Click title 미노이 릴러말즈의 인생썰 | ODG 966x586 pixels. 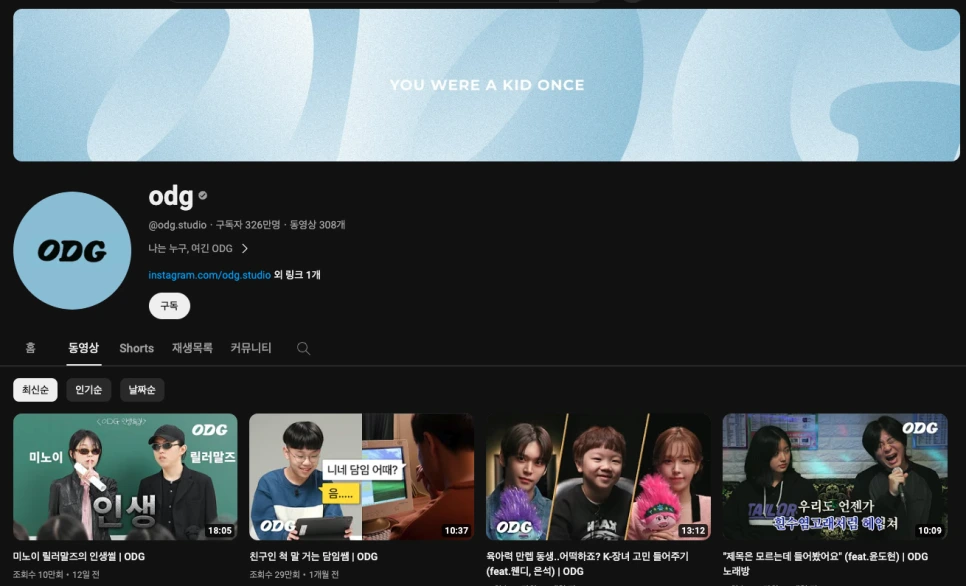[79, 556]
